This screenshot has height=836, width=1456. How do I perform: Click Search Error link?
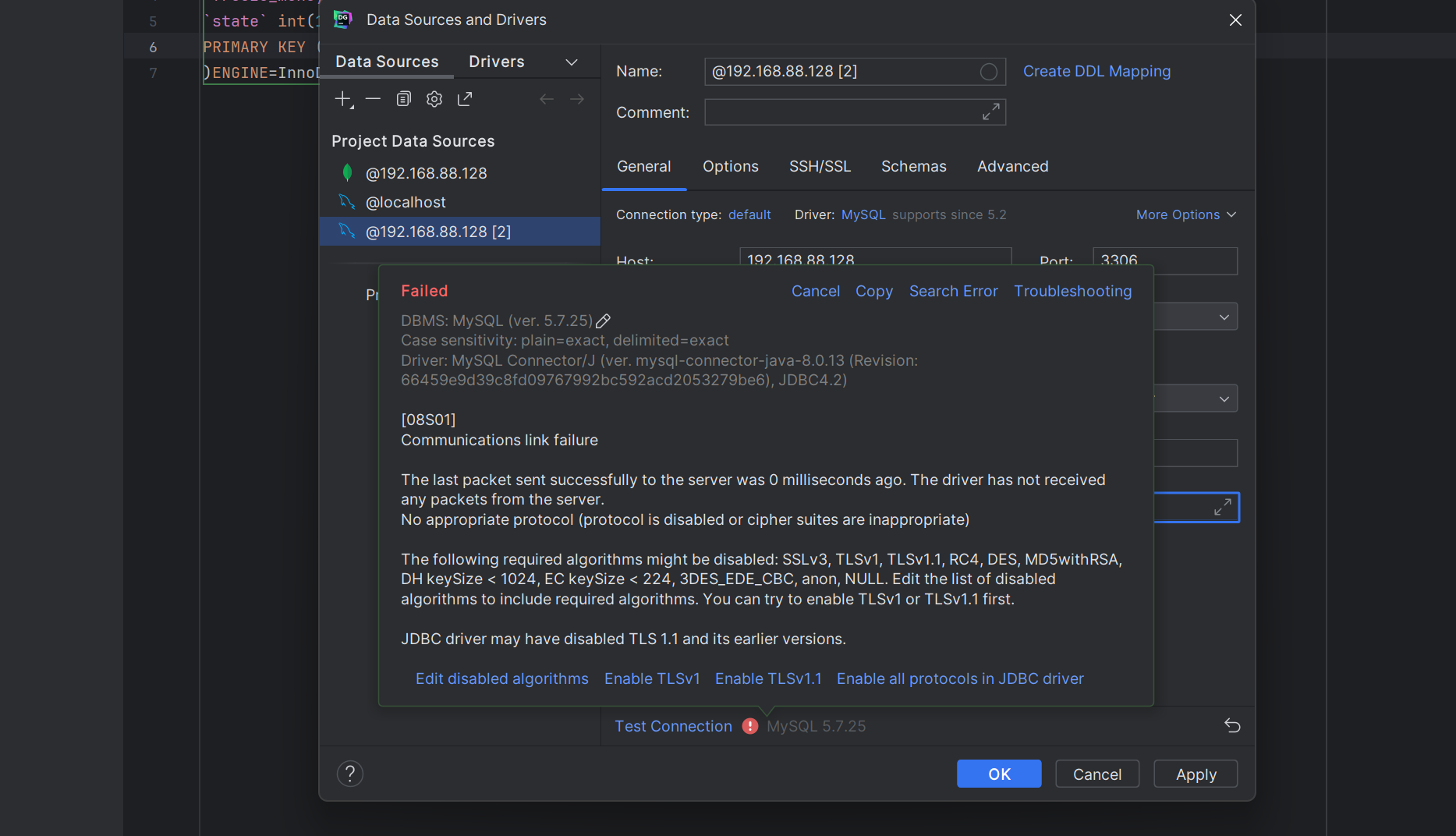954,291
